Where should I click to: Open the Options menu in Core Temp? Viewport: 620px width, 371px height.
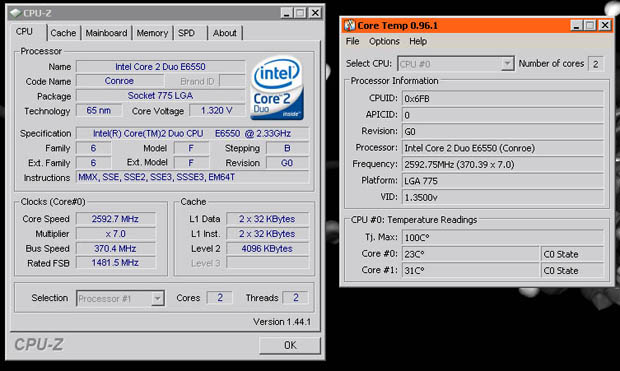pyautogui.click(x=384, y=42)
